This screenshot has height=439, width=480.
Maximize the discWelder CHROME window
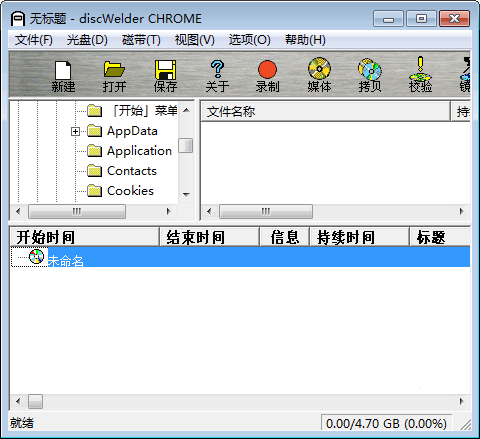coord(421,19)
